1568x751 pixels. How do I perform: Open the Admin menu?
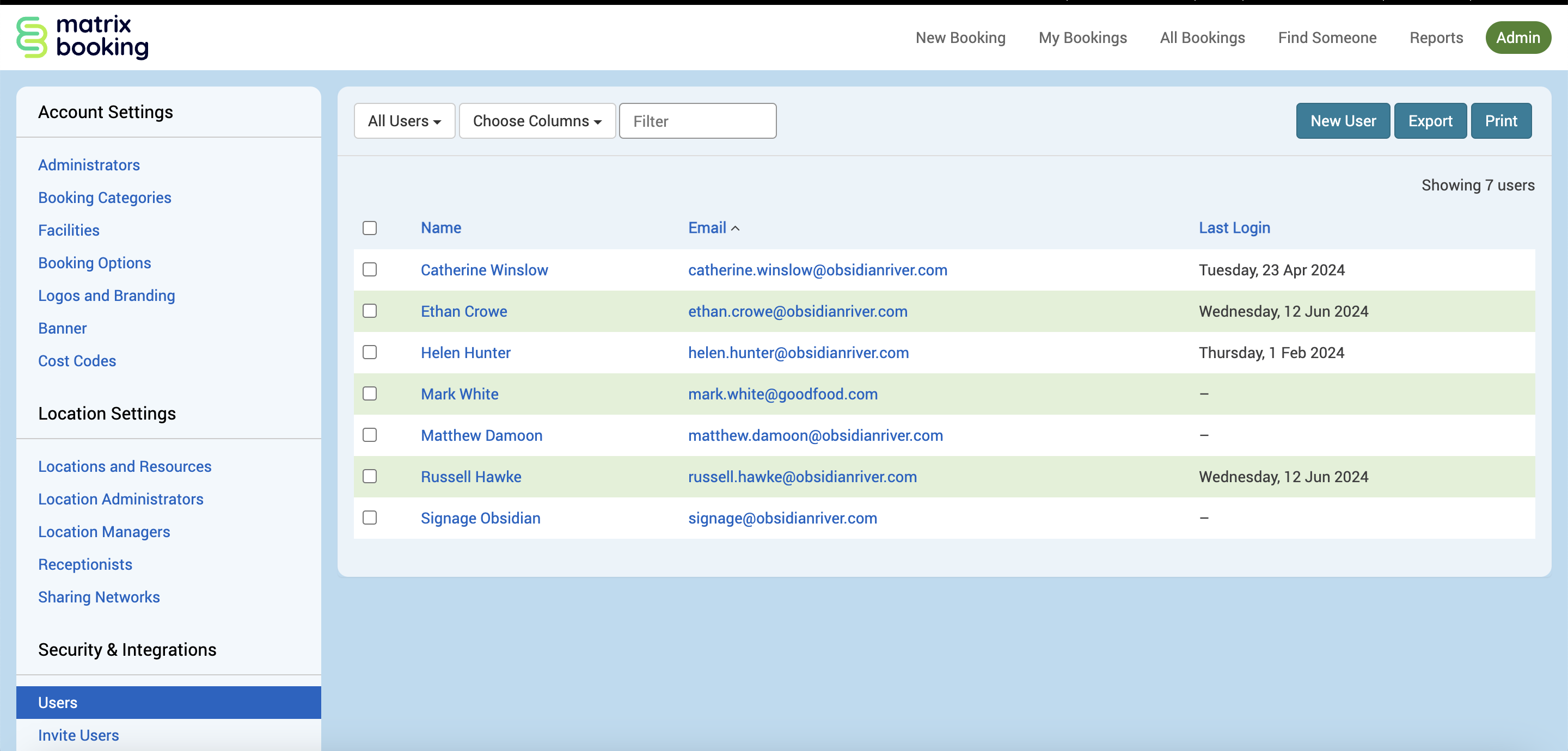[1517, 38]
